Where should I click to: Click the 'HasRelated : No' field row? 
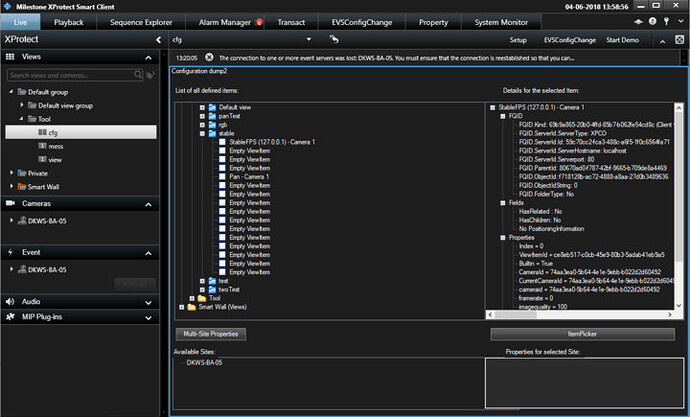coord(540,212)
